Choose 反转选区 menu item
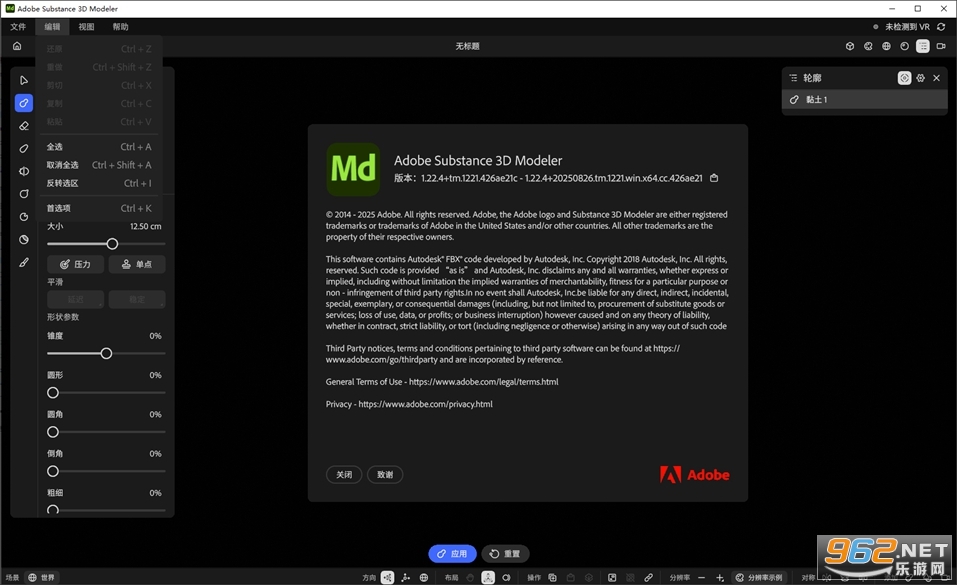Viewport: 957px width, 585px height. 99,183
